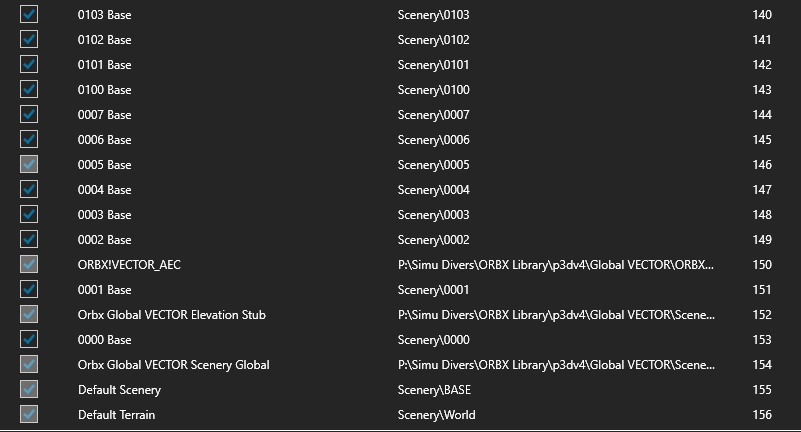The image size is (801, 432).
Task: Uncheck the 0103 Base checkbox
Action: tap(29, 14)
